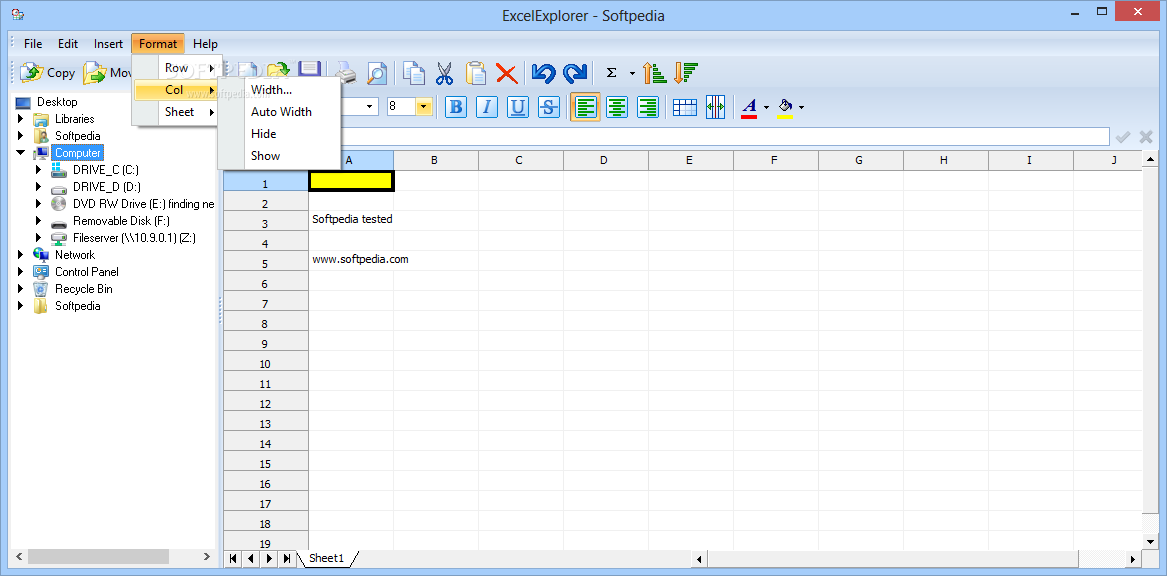This screenshot has height=576, width=1167.
Task: Select Fileserver (Z:) network drive
Action: 134,238
